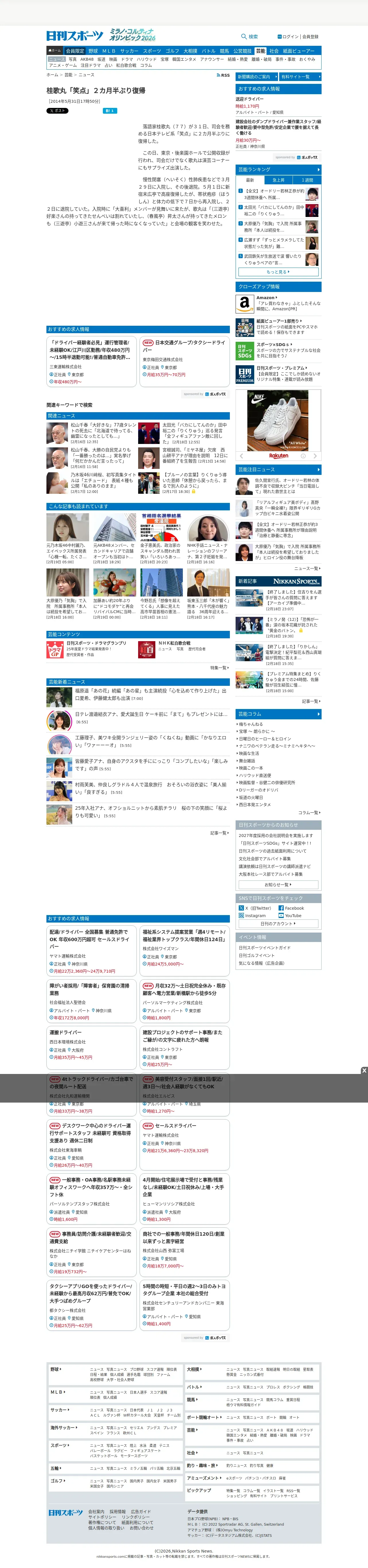The width and height of the screenshot is (368, 1568).
Task: Open 特集一覧 link
Action: [x=219, y=668]
